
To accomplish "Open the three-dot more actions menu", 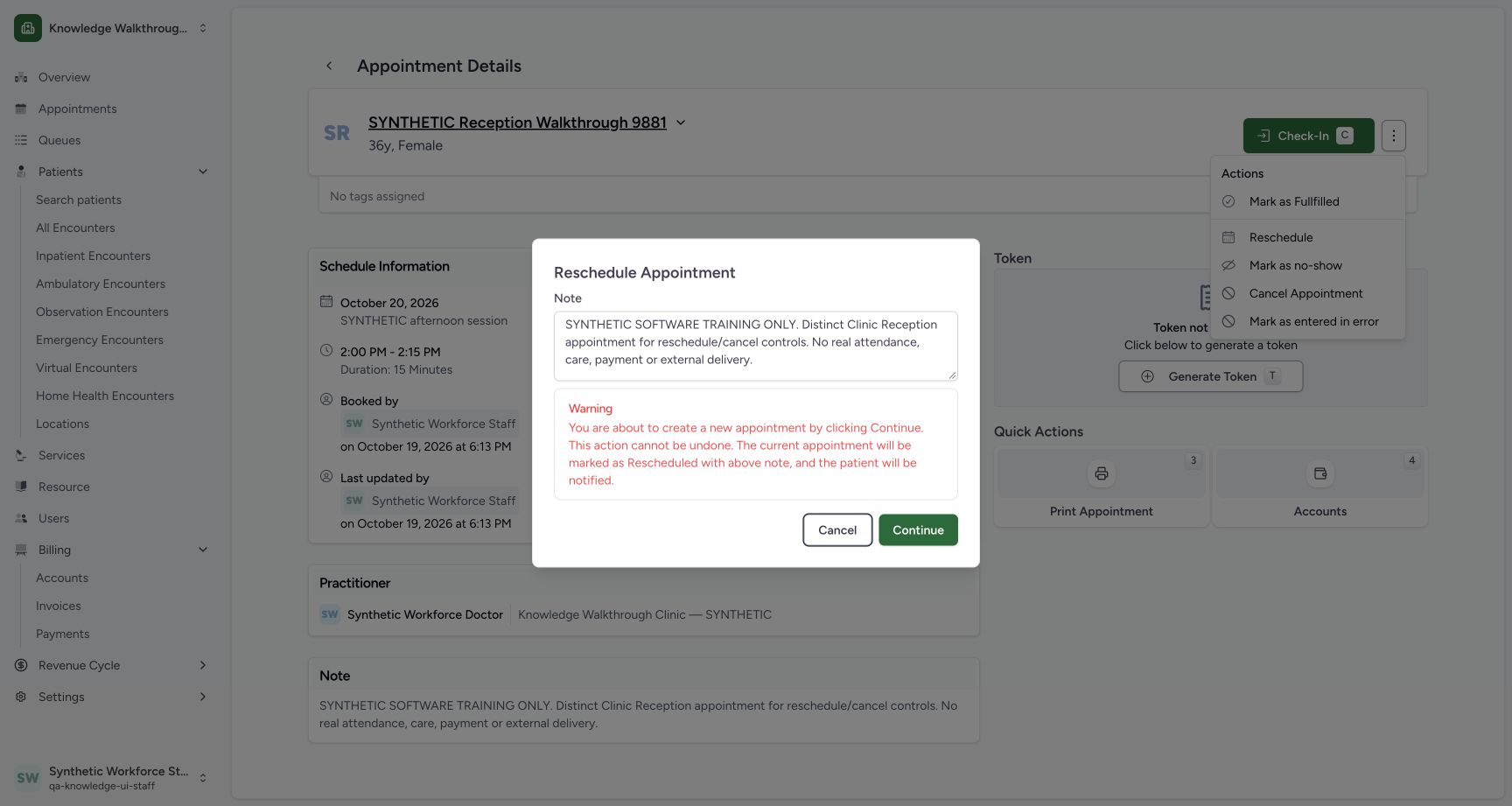I will click(x=1394, y=136).
